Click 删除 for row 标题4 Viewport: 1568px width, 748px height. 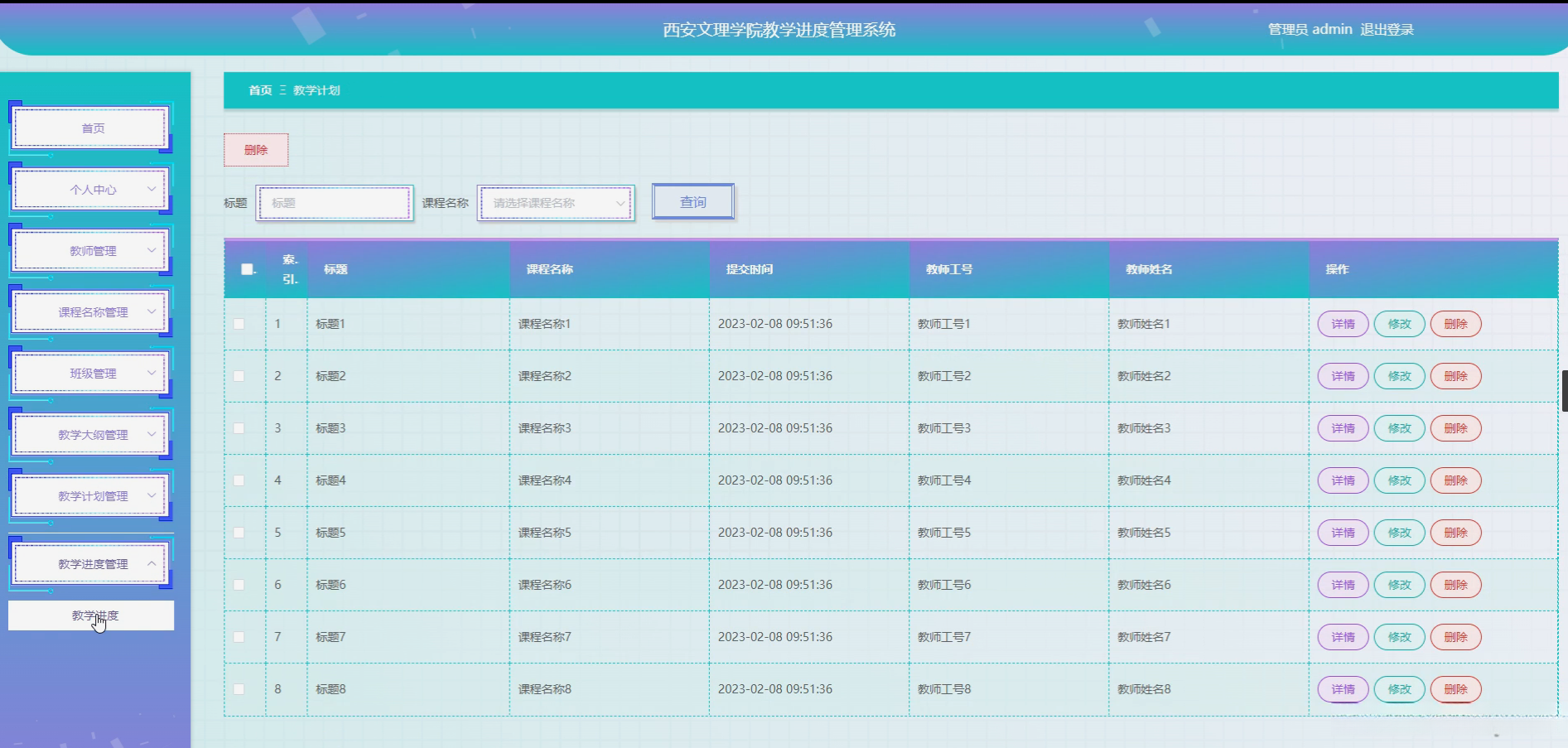[x=1455, y=480]
